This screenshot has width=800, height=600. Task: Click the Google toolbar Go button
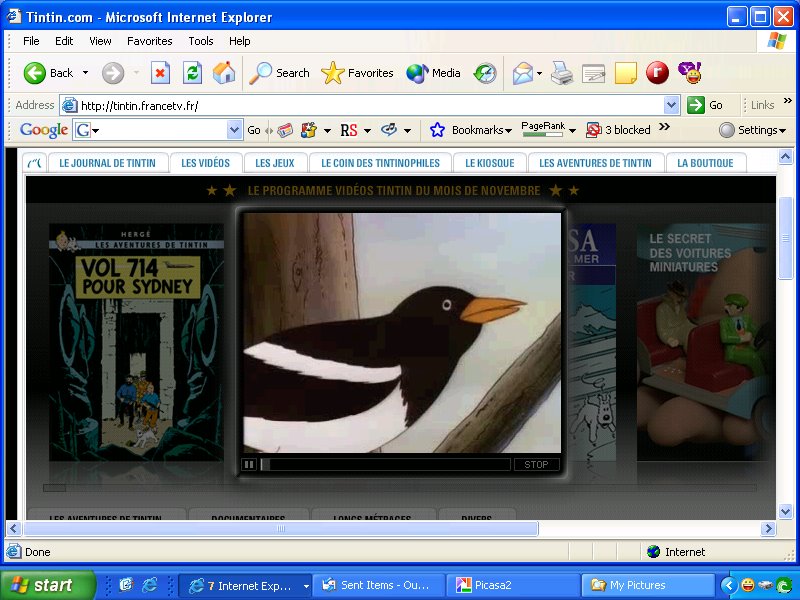tap(254, 130)
